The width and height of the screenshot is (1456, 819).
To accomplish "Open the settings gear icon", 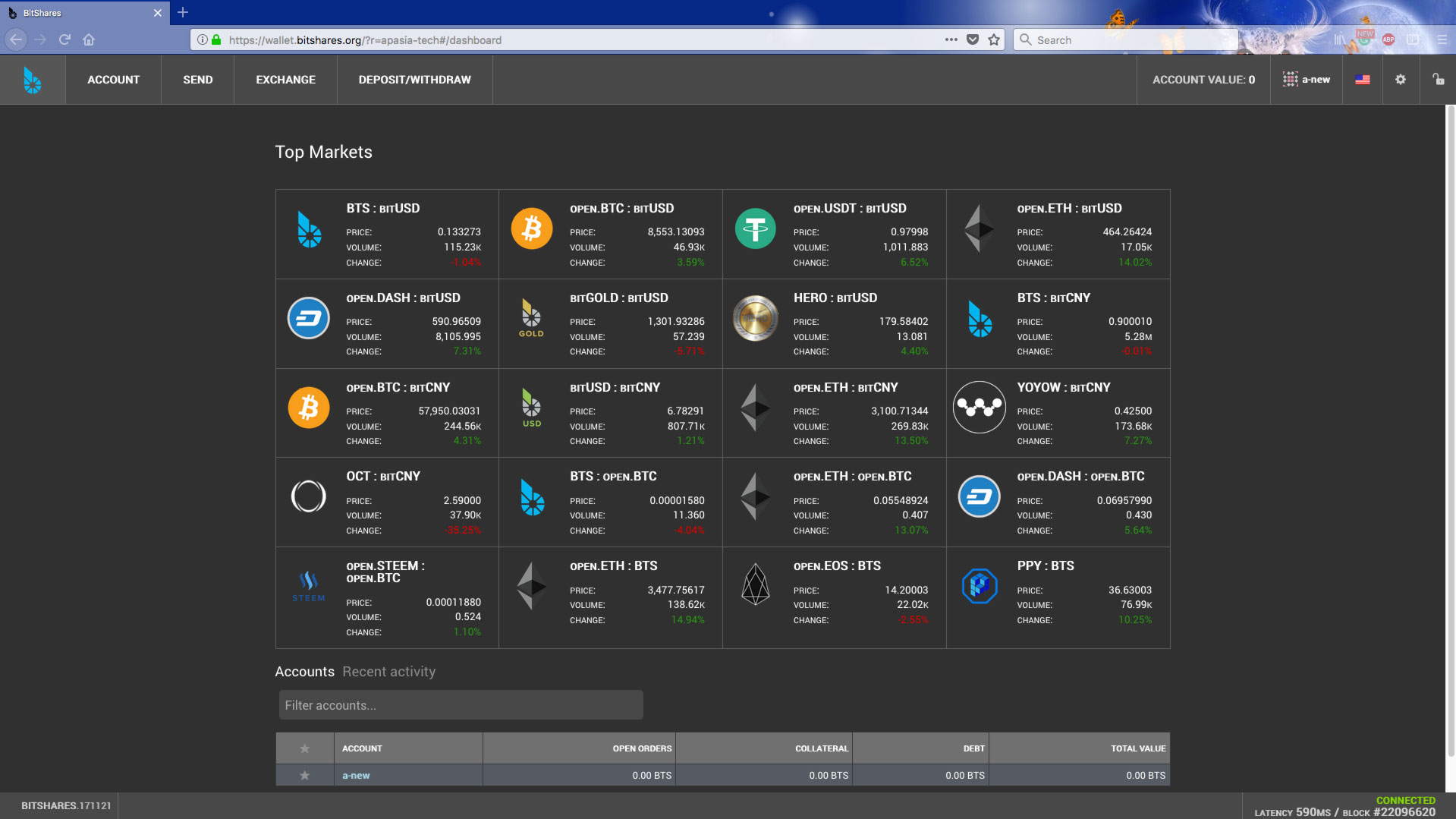I will [x=1401, y=80].
